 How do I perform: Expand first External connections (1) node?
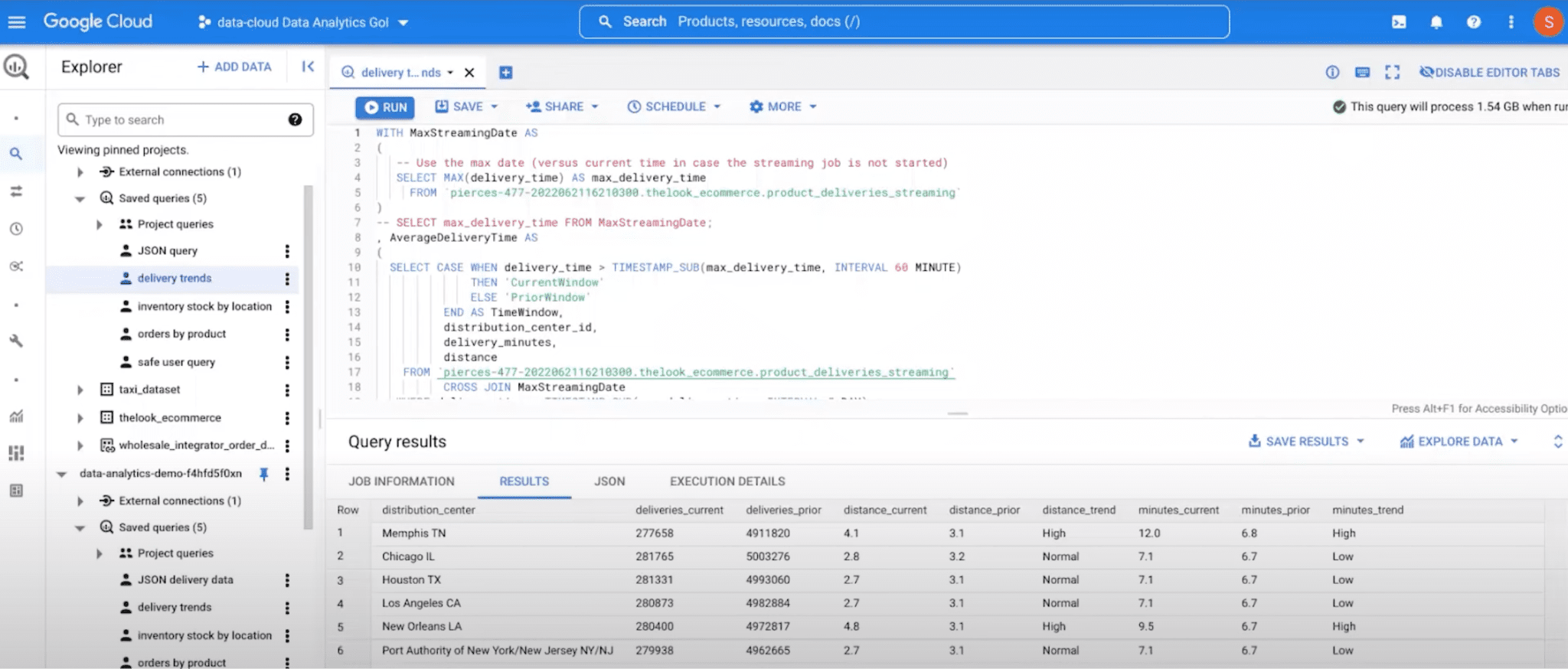coord(80,172)
